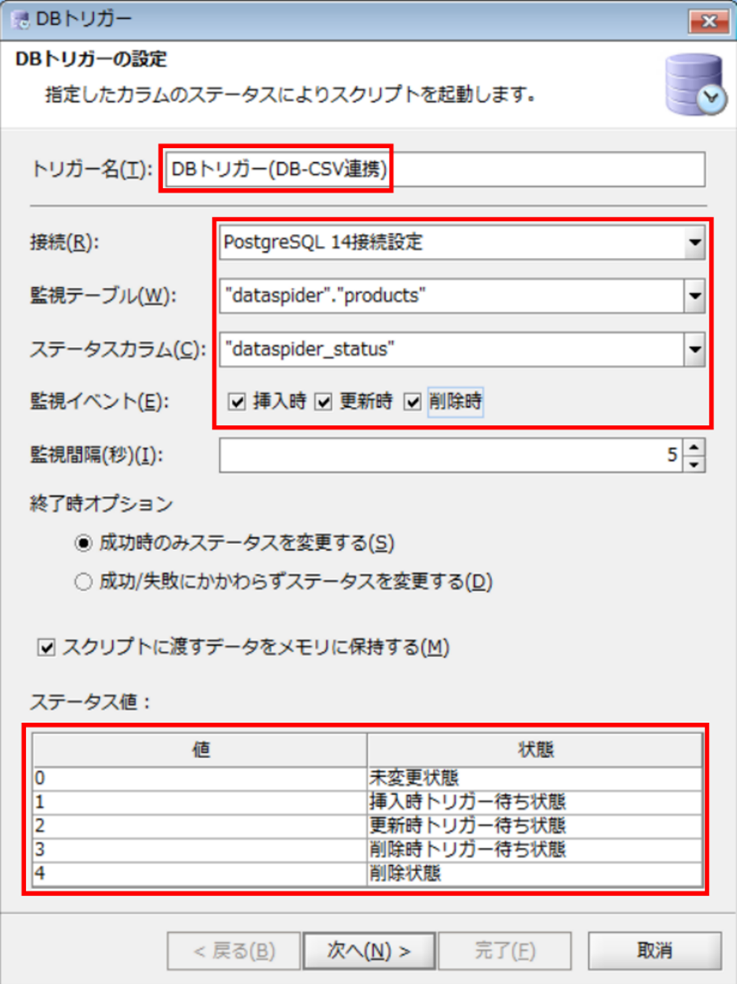Click the value cell containing 4
The height and width of the screenshot is (984, 737).
coord(200,874)
